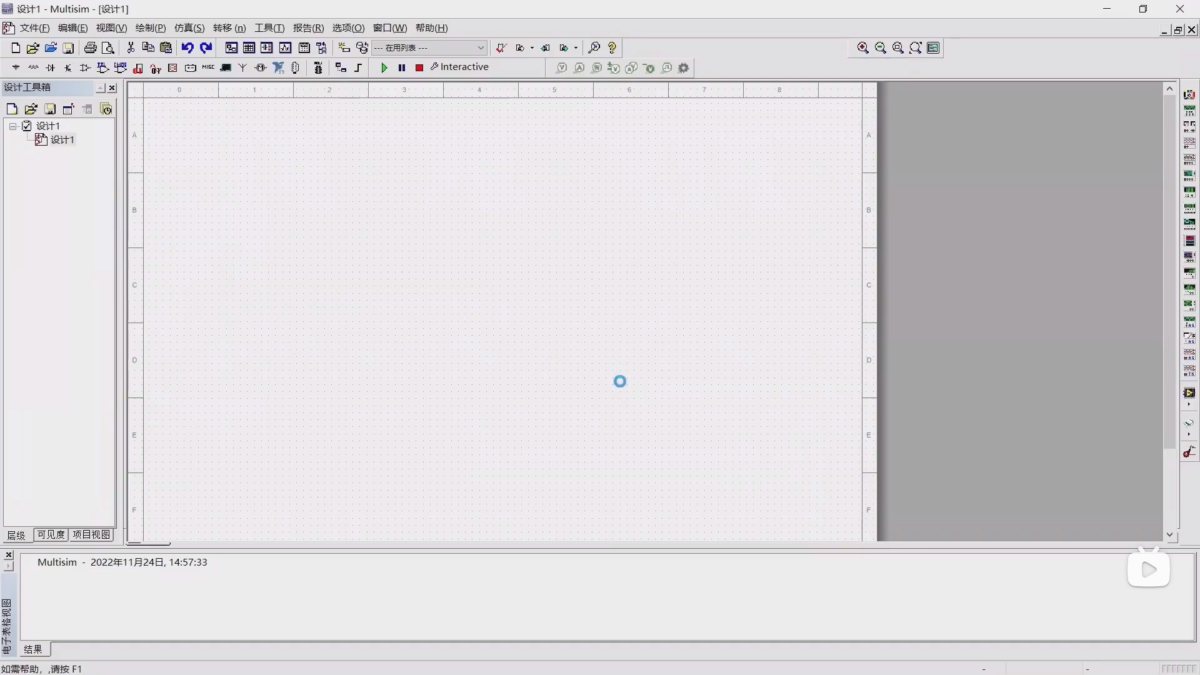Viewport: 1200px width, 675px height.
Task: Select the 设计1 schematic sheet tree item
Action: tap(62, 140)
